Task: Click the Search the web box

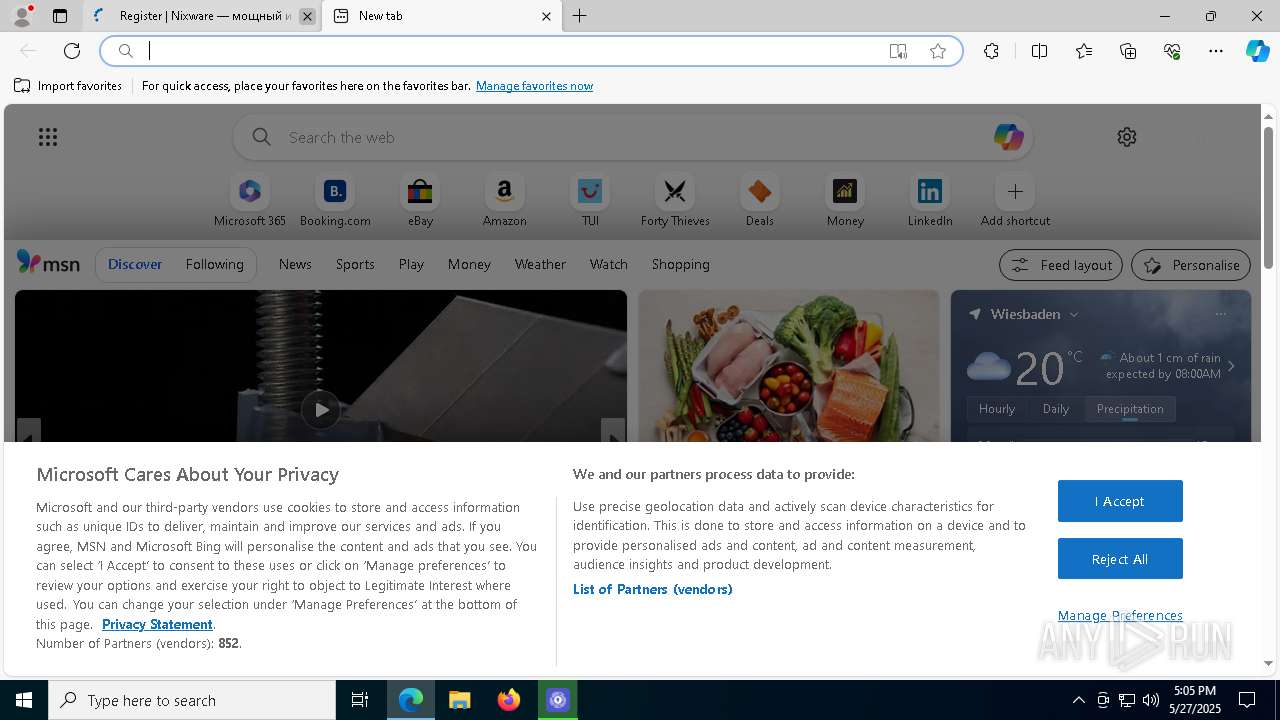Action: pyautogui.click(x=632, y=137)
